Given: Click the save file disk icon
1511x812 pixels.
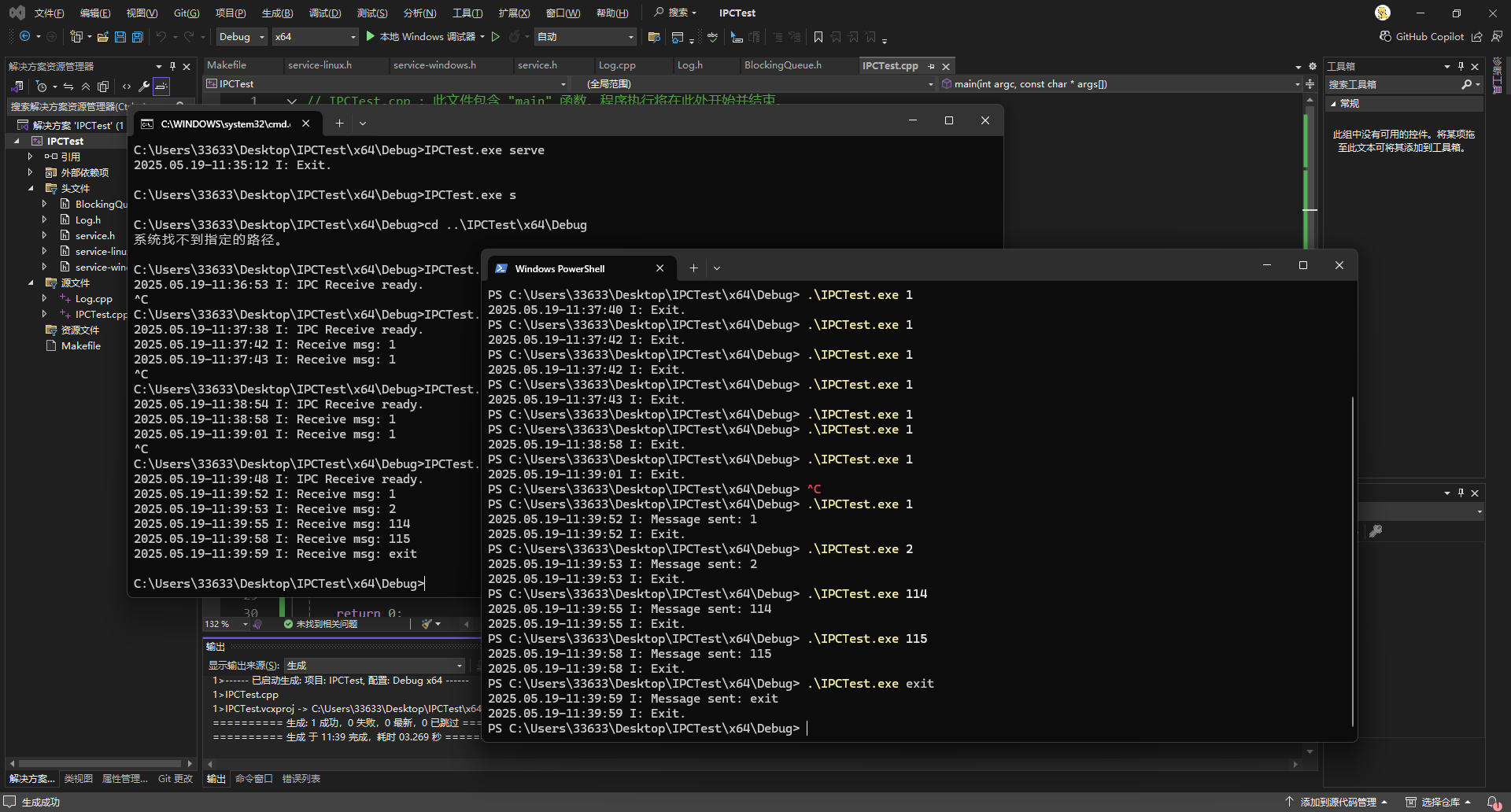Looking at the screenshot, I should [x=120, y=36].
